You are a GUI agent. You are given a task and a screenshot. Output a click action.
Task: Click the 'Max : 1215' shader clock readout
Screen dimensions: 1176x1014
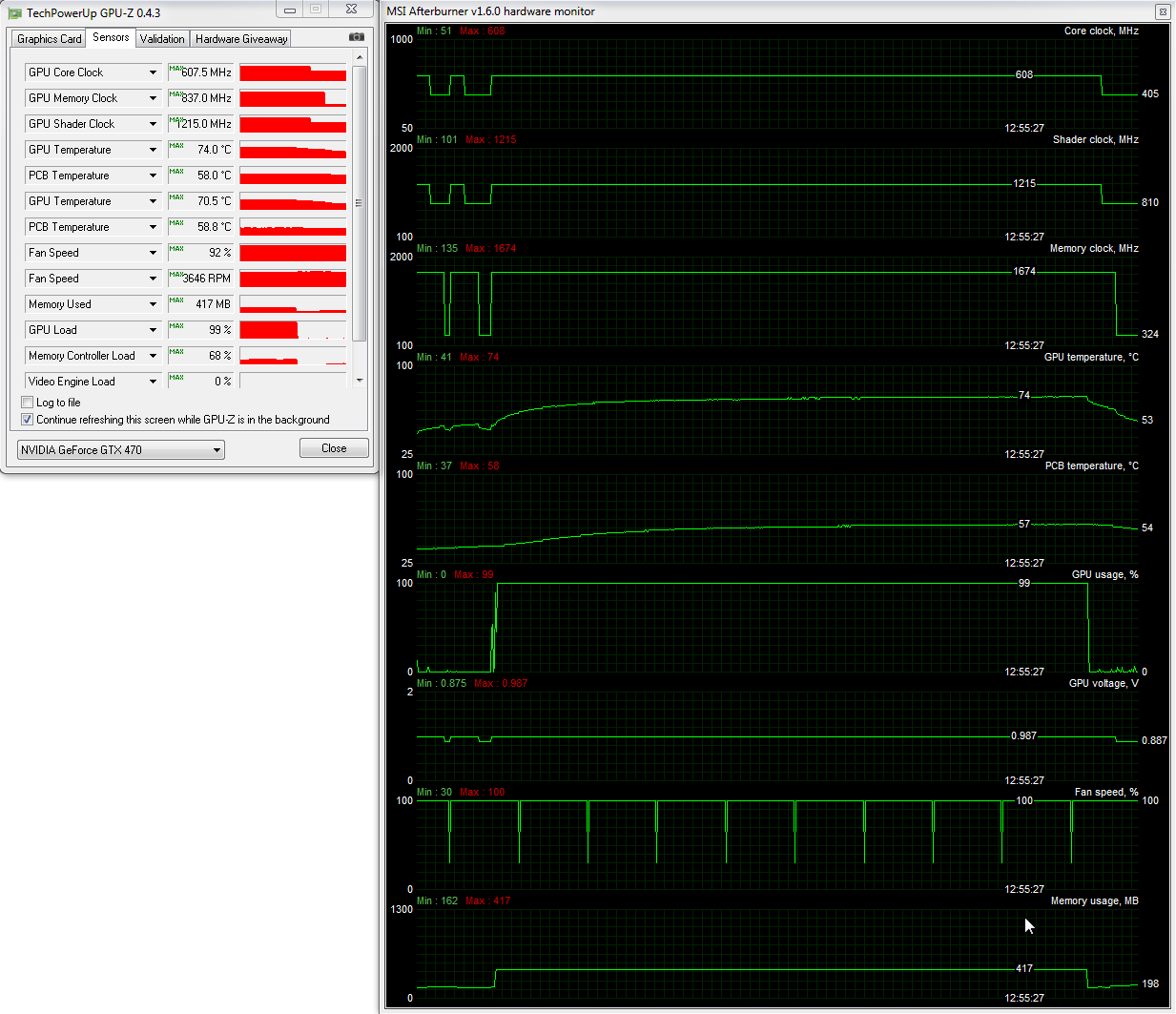491,139
